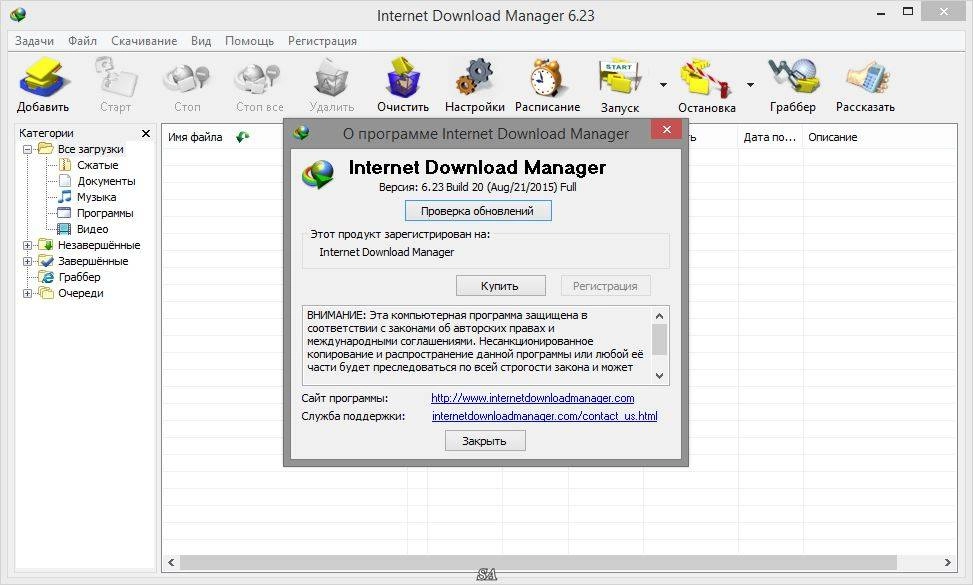This screenshot has height=585, width=973.
Task: Open the Задачи menu
Action: (35, 41)
